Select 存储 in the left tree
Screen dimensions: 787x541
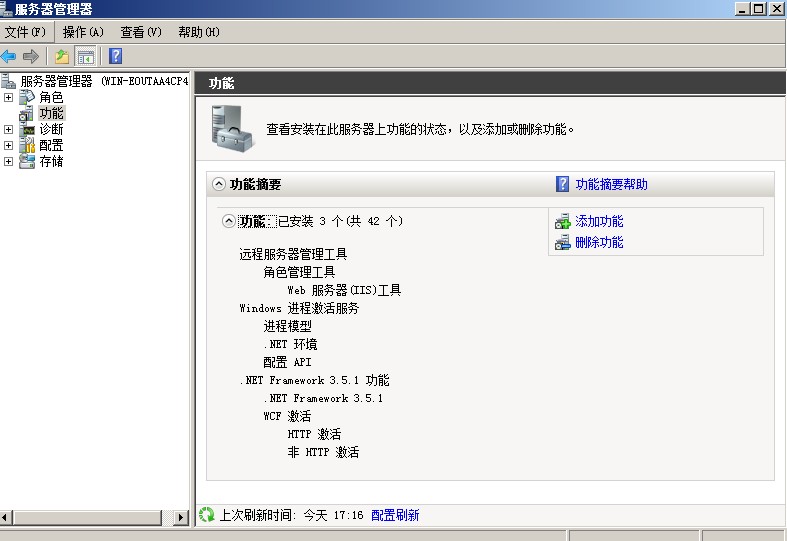[51, 162]
